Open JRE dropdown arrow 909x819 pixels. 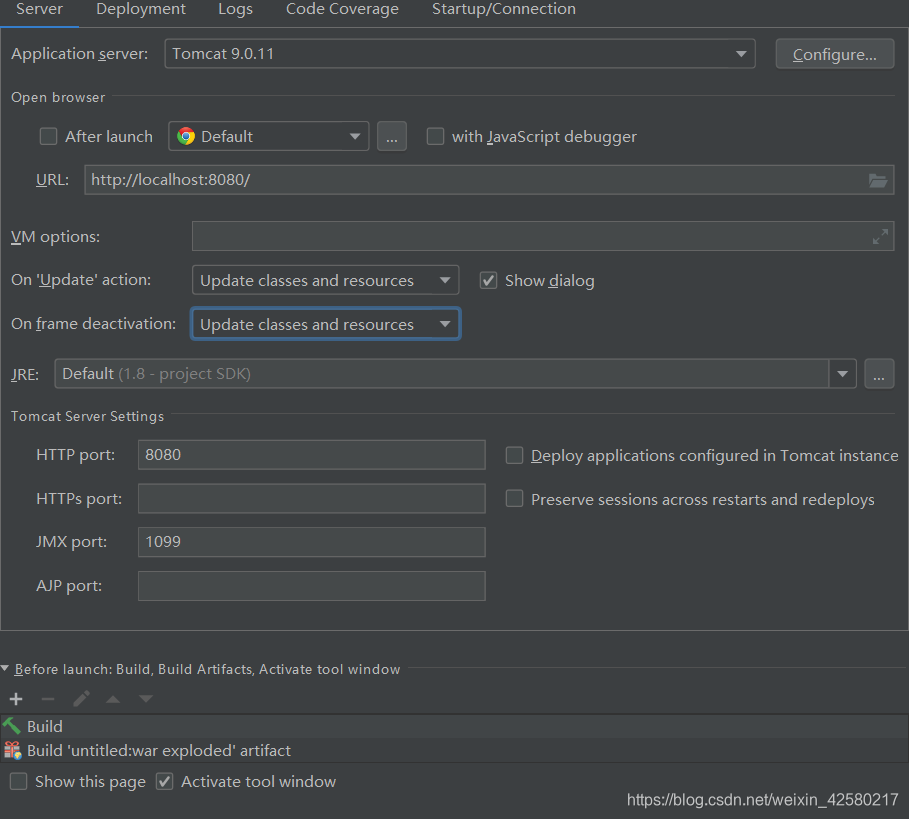(x=842, y=374)
